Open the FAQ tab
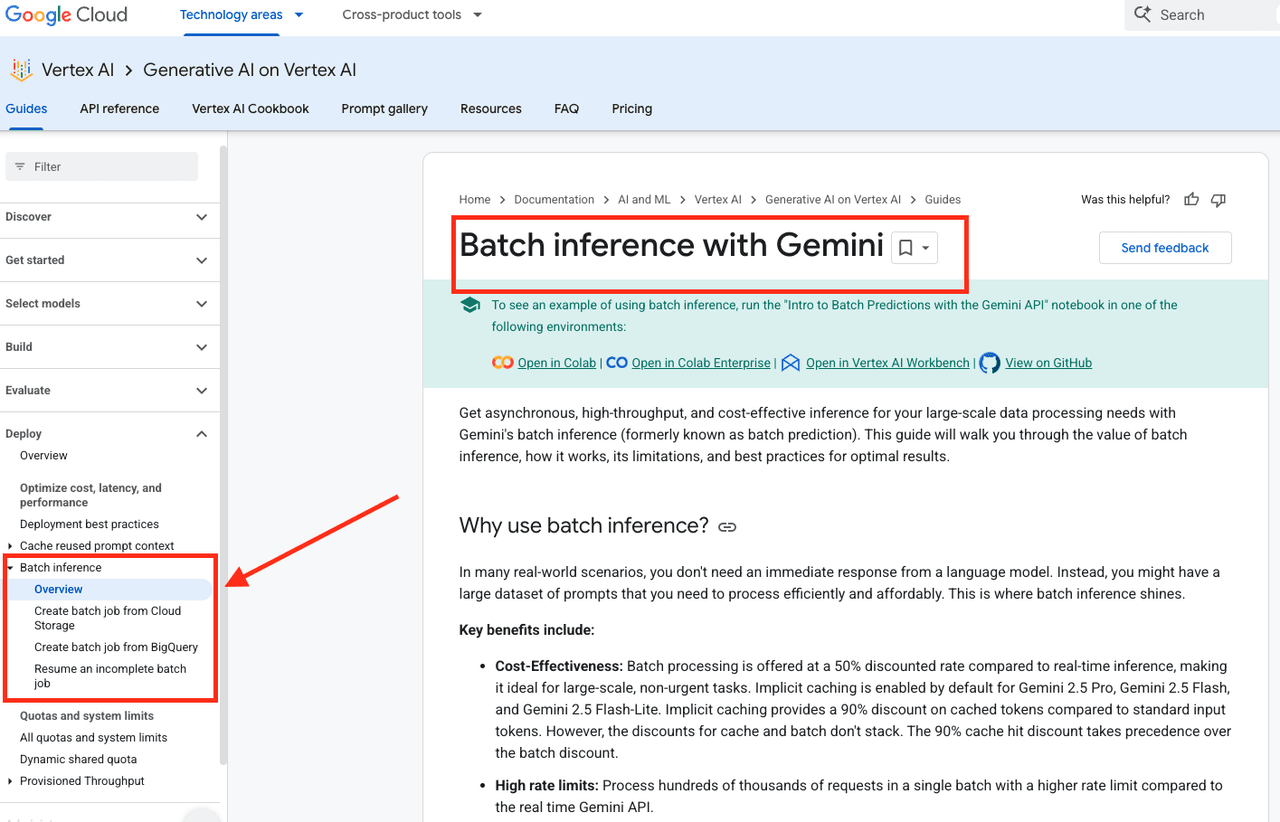Viewport: 1280px width, 822px height. coord(566,109)
